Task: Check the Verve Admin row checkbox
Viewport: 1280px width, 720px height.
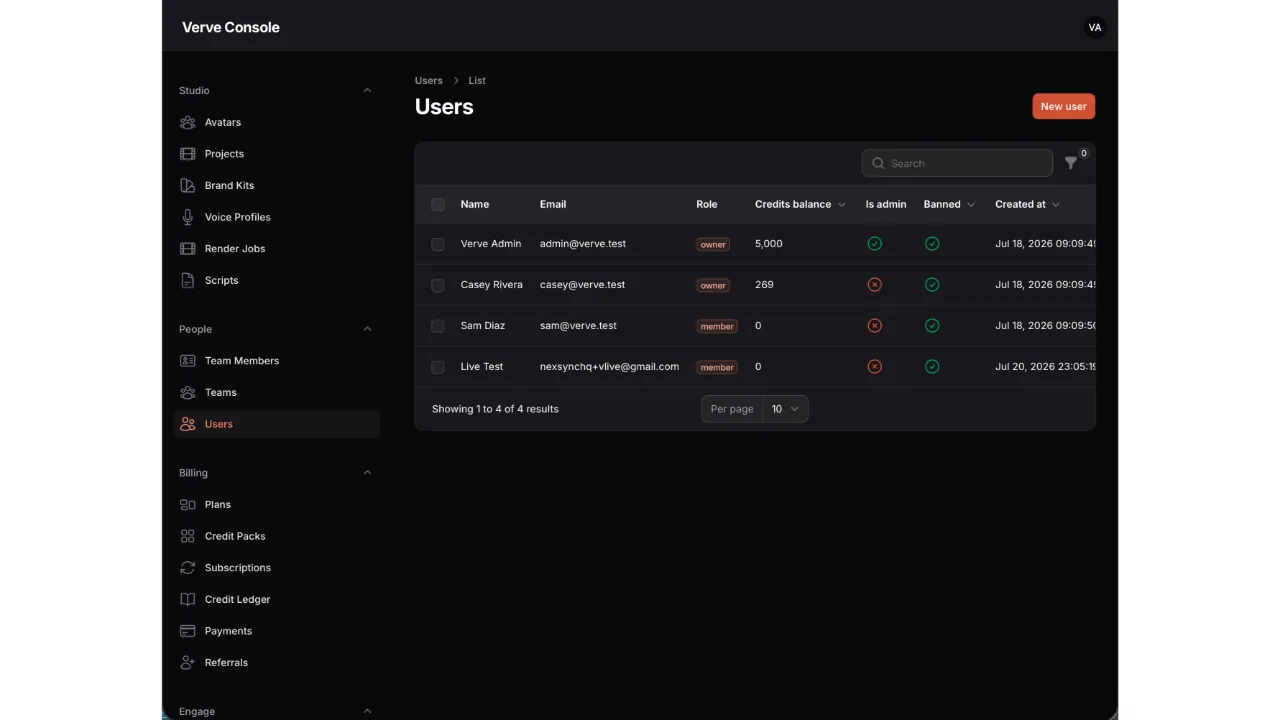Action: [x=438, y=244]
